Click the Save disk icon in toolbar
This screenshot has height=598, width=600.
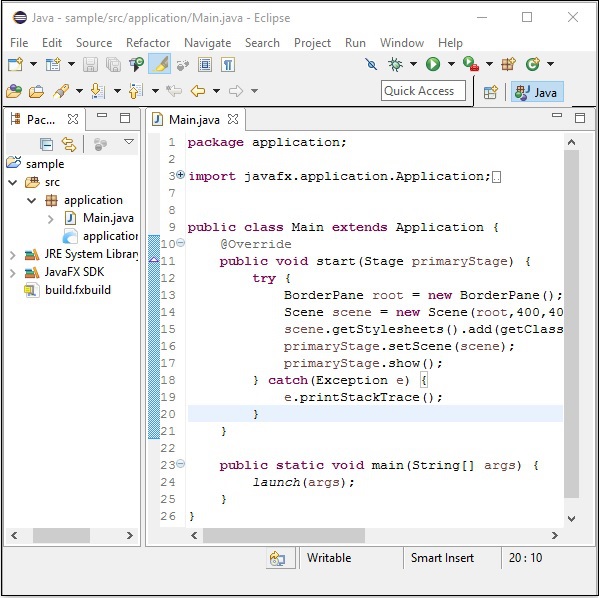click(90, 64)
